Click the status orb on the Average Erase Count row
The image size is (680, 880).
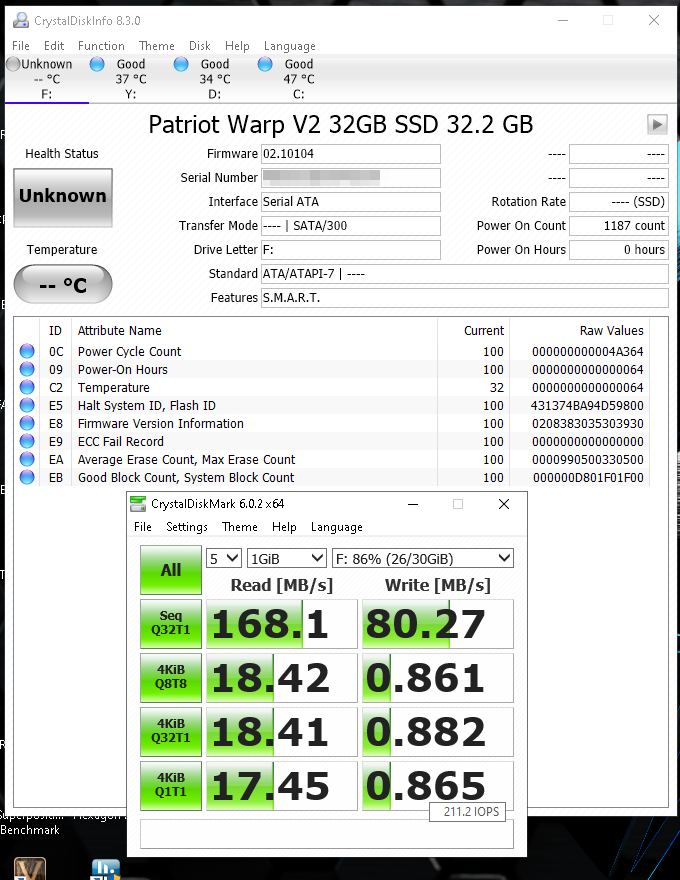coord(27,459)
